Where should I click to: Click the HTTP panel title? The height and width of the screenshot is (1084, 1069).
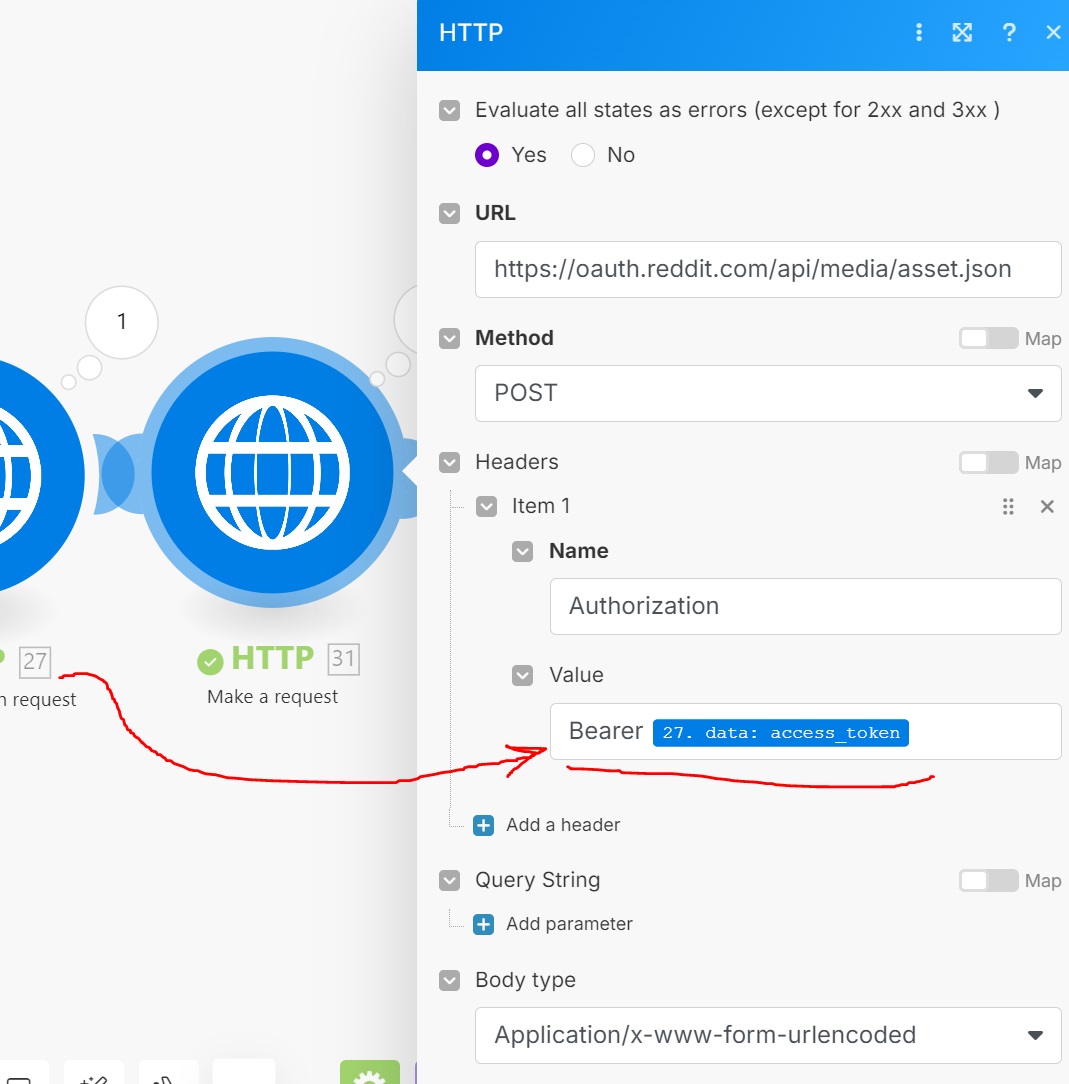point(471,32)
